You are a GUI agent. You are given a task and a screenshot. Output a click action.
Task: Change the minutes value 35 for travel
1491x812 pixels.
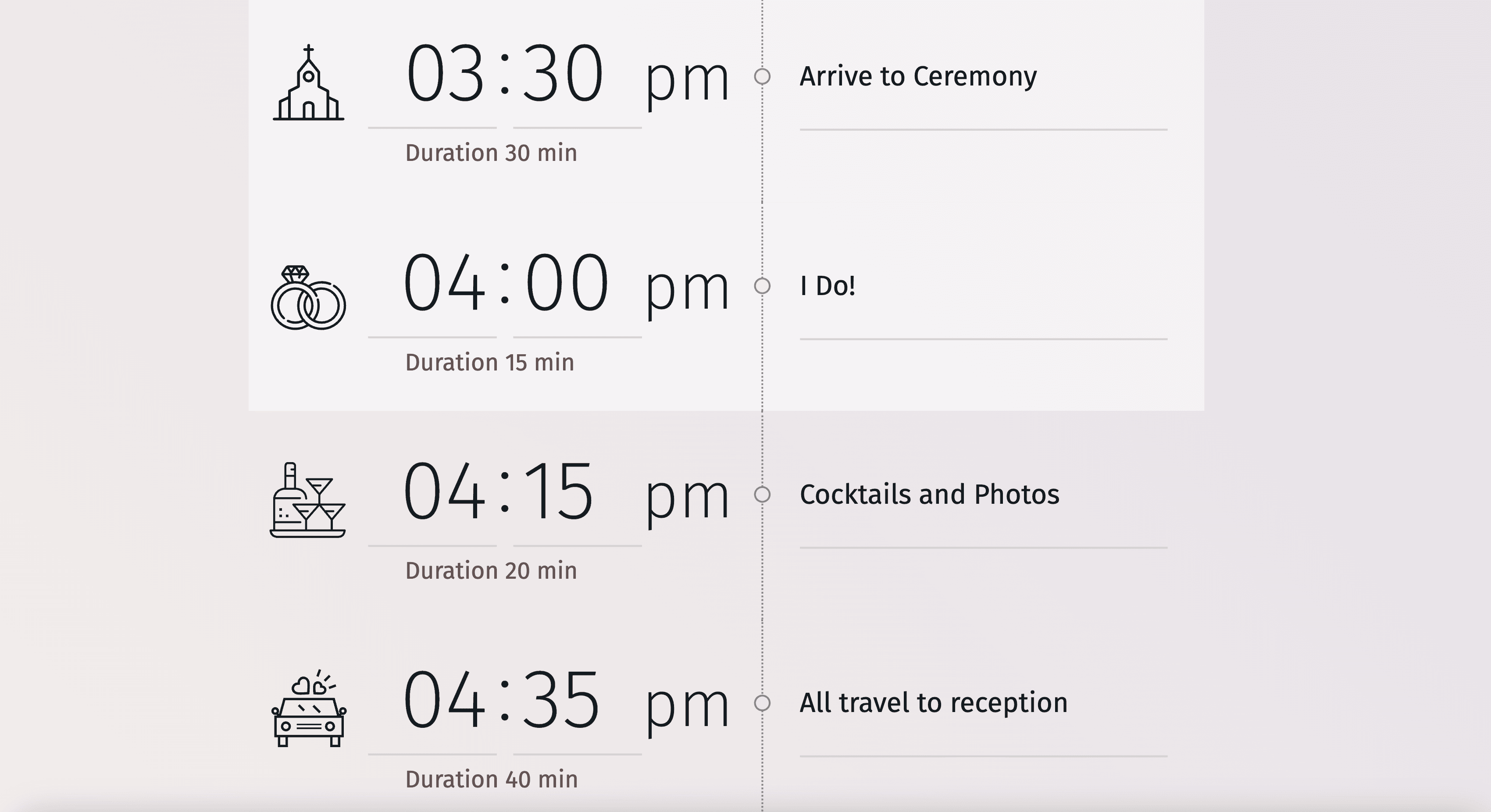click(560, 700)
